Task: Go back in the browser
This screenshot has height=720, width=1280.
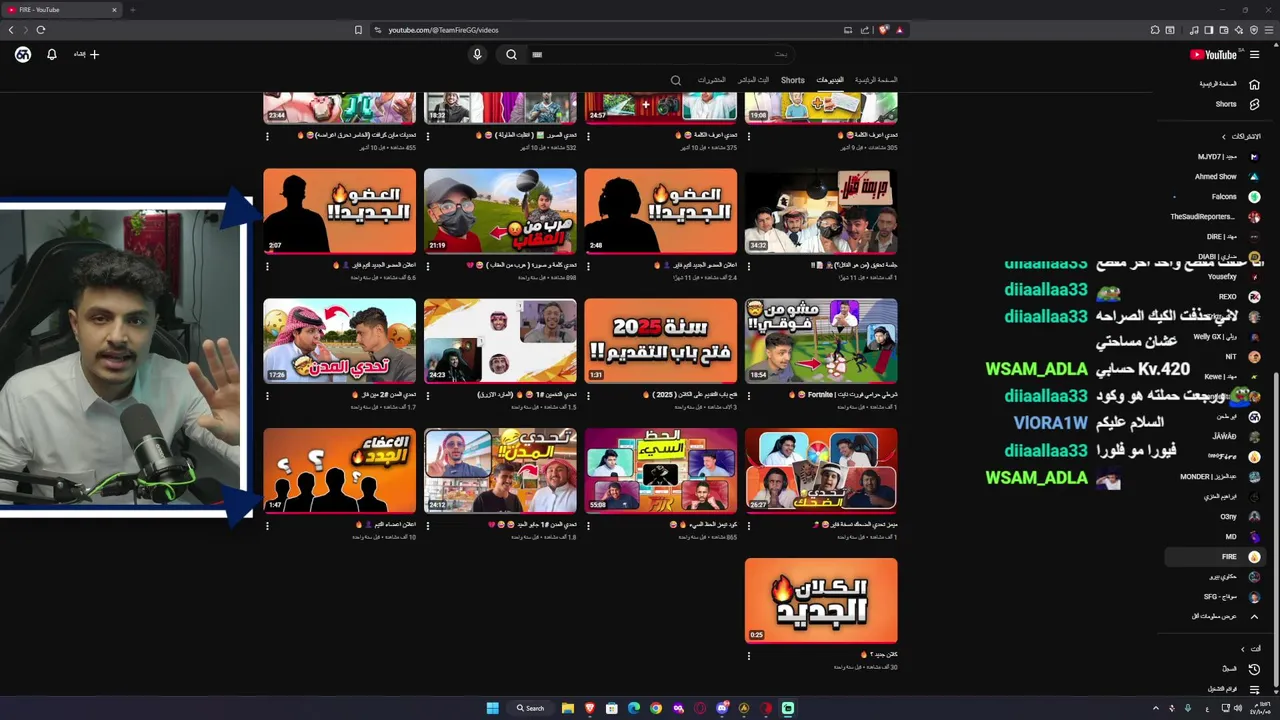Action: pyautogui.click(x=11, y=30)
